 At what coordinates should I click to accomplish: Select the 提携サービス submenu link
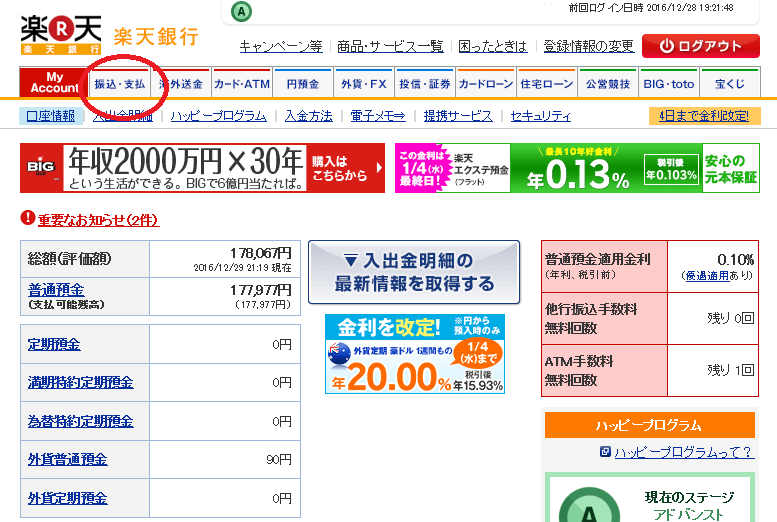click(x=458, y=116)
